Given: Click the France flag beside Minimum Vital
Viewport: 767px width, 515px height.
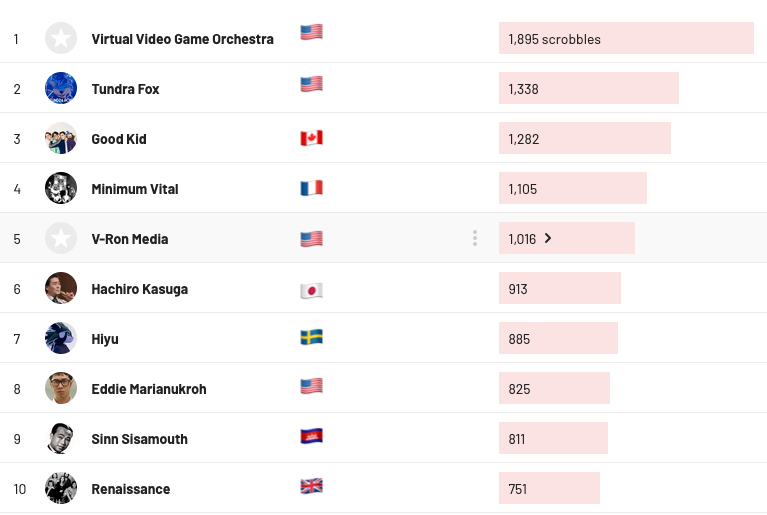Looking at the screenshot, I should [311, 188].
